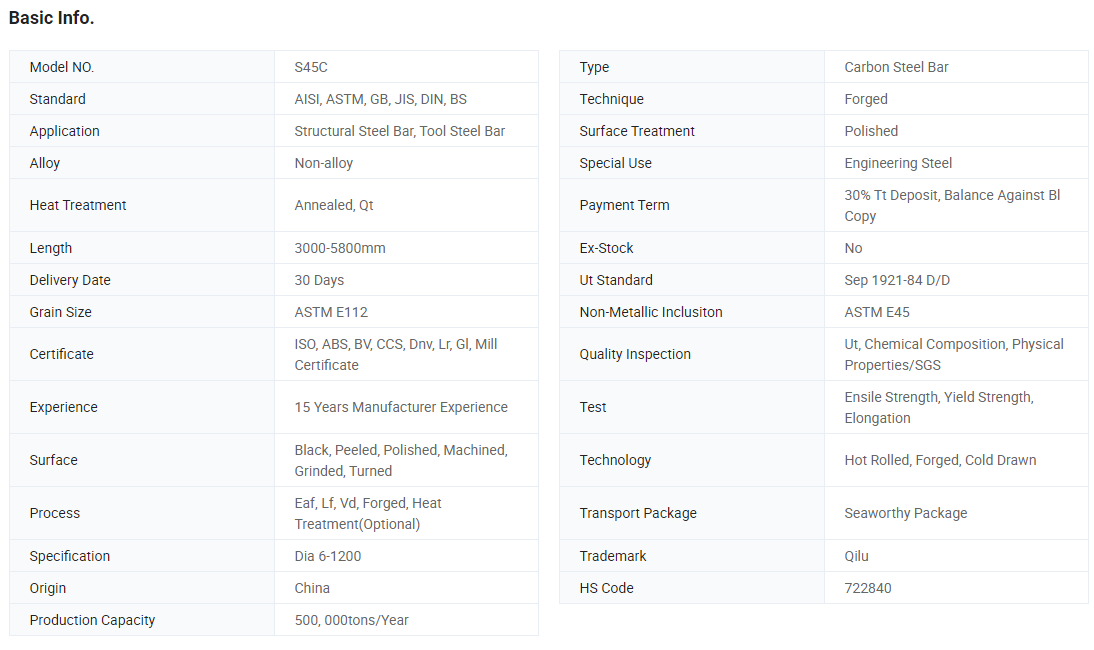The height and width of the screenshot is (650, 1094).
Task: Select the ASTM E45 inclusion value
Action: pos(876,312)
